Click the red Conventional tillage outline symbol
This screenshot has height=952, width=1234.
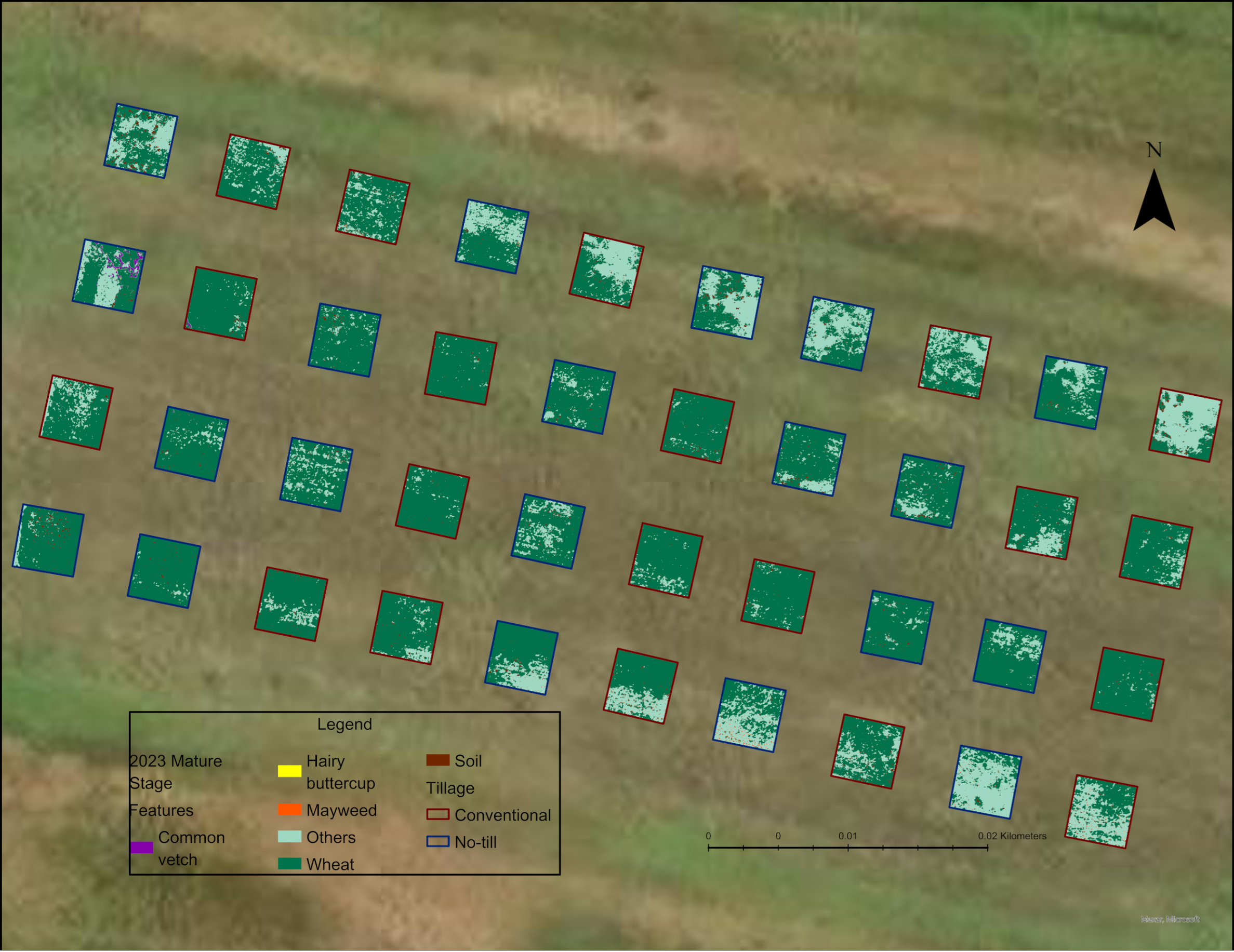pos(438,815)
